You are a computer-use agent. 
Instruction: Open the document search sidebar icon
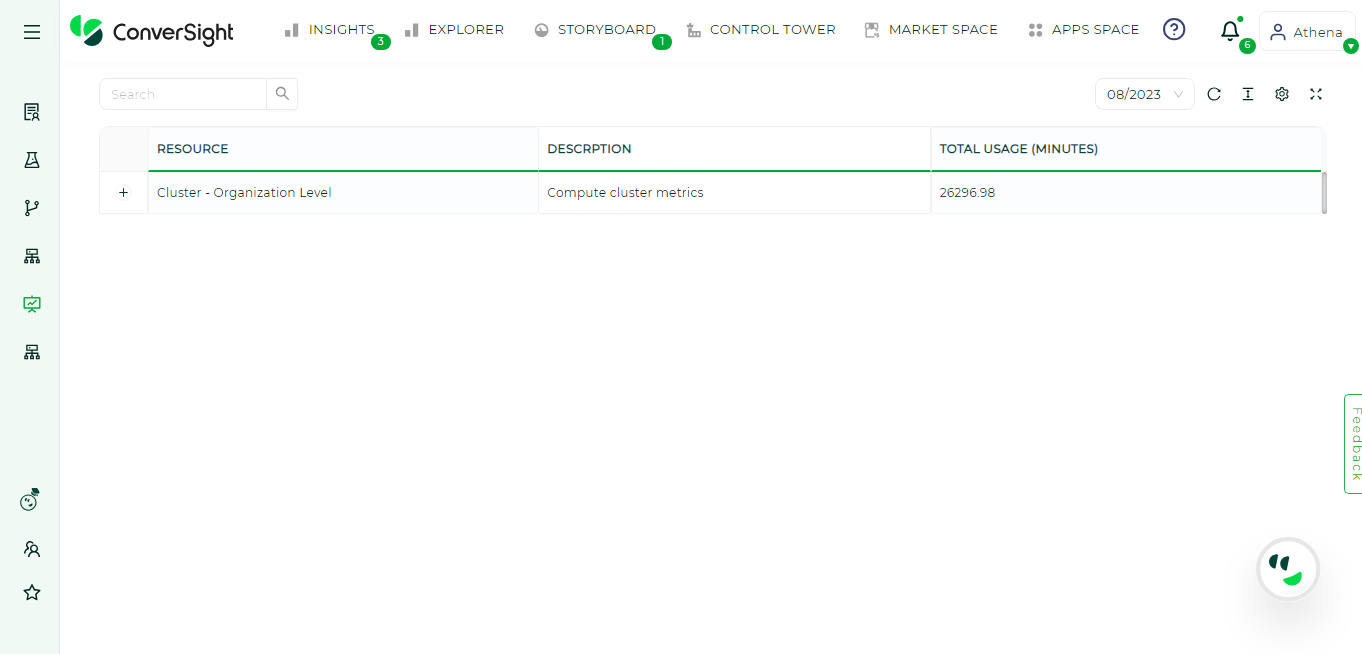tap(32, 112)
